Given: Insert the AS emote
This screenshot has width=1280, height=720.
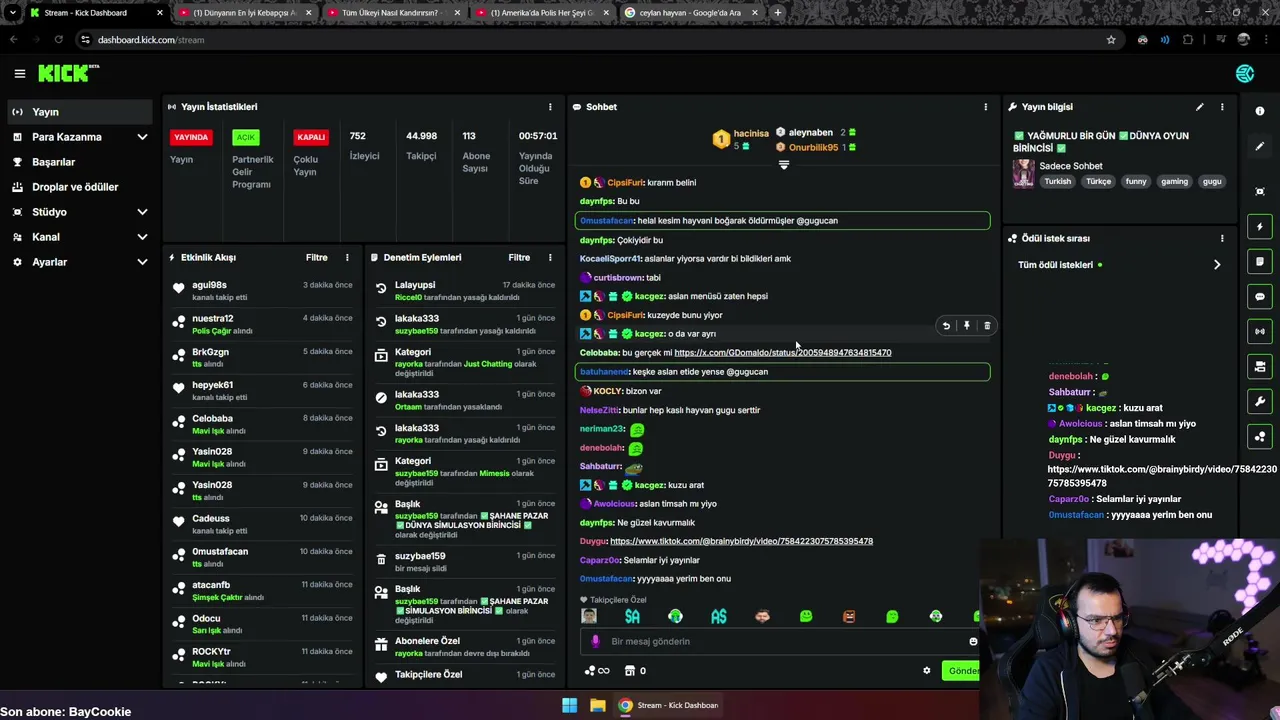Looking at the screenshot, I should [x=719, y=617].
